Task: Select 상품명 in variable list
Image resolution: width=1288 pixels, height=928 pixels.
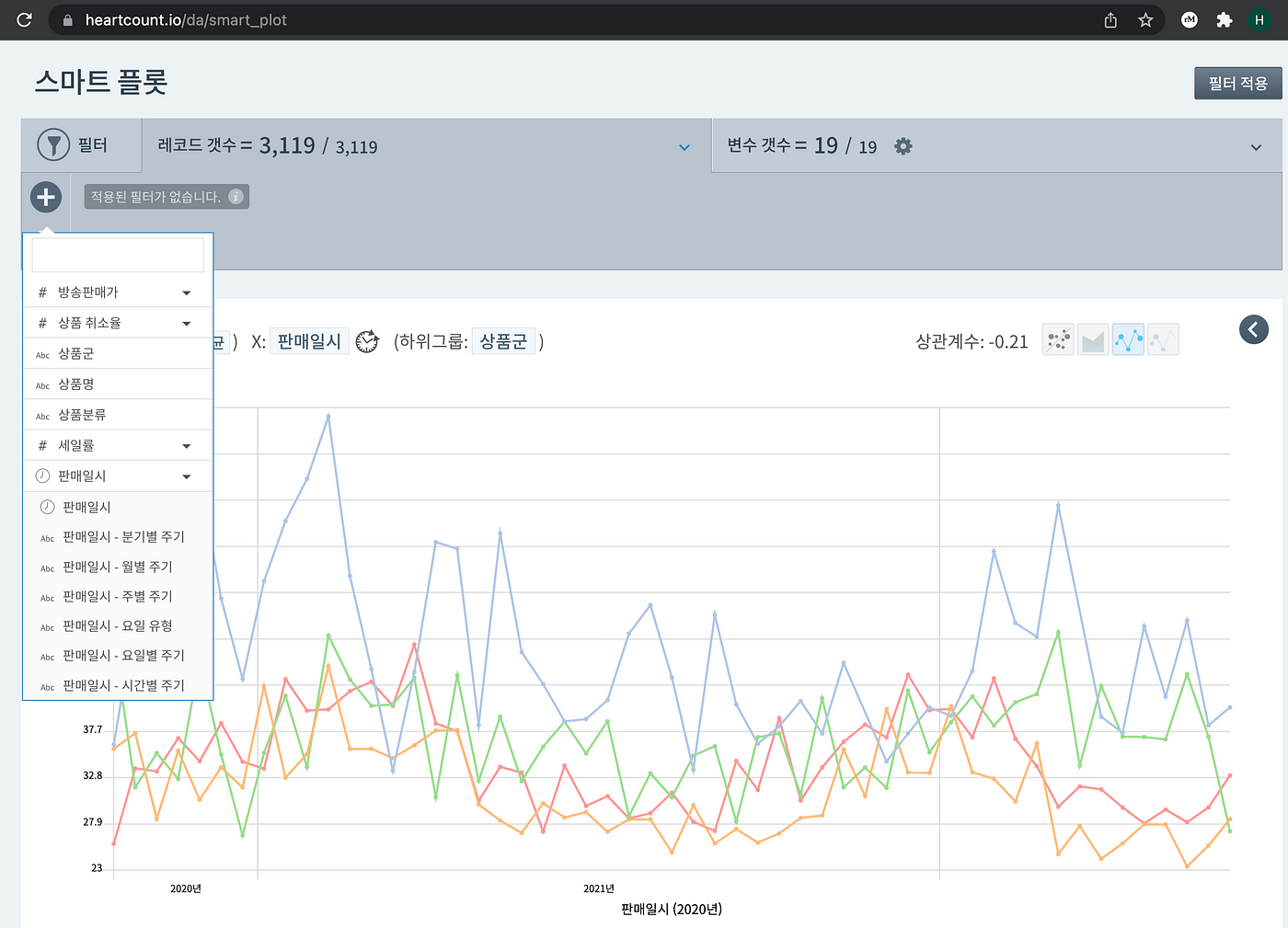Action: point(118,384)
